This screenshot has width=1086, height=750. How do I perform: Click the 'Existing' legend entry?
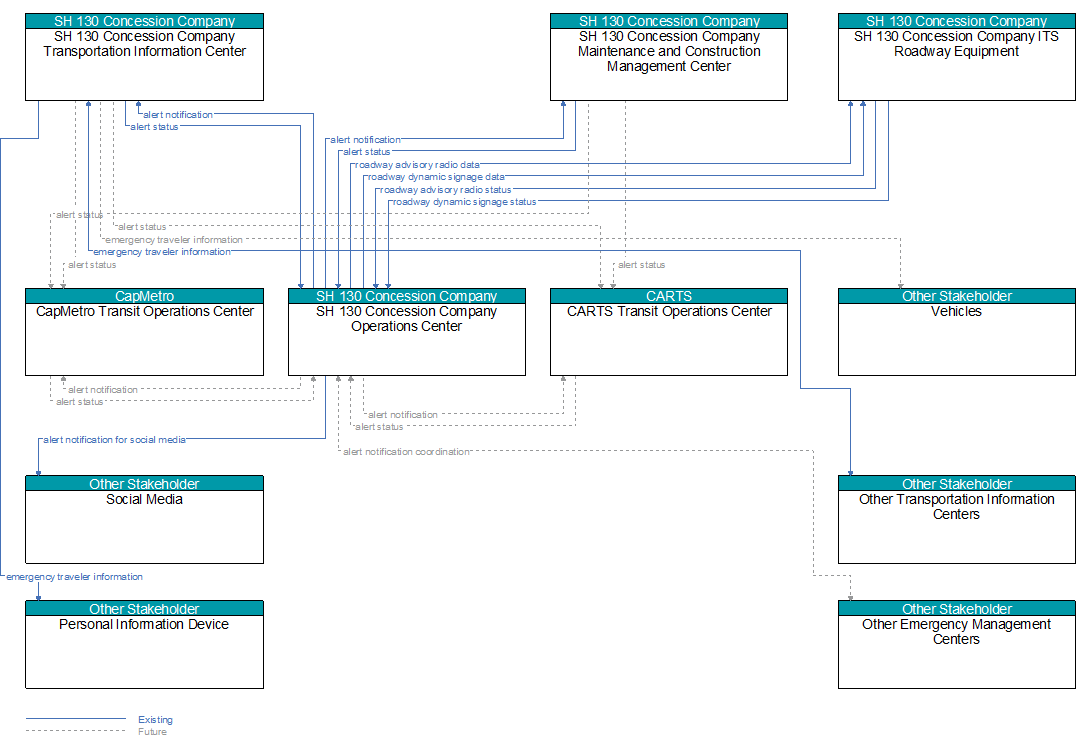[x=155, y=720]
